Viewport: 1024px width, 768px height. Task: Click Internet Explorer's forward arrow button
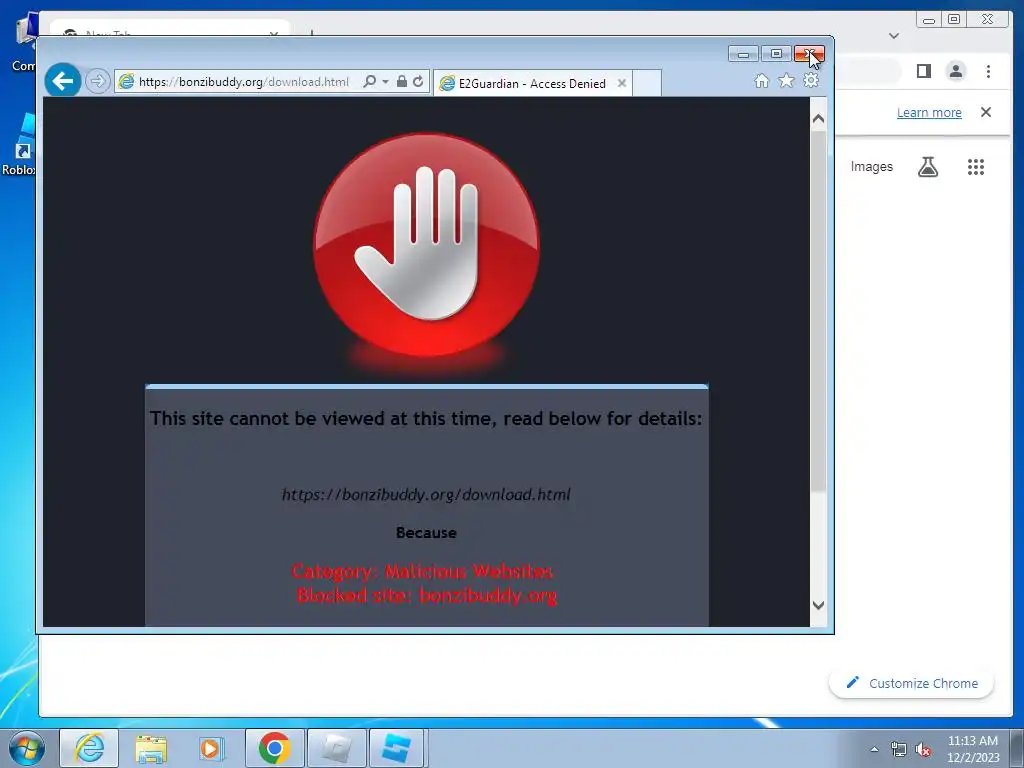(97, 81)
